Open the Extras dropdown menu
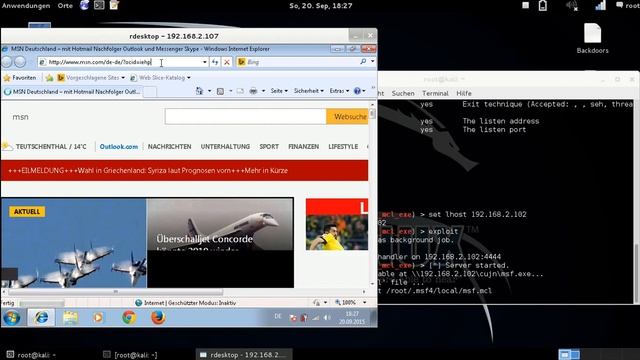640x360 pixels. (339, 91)
